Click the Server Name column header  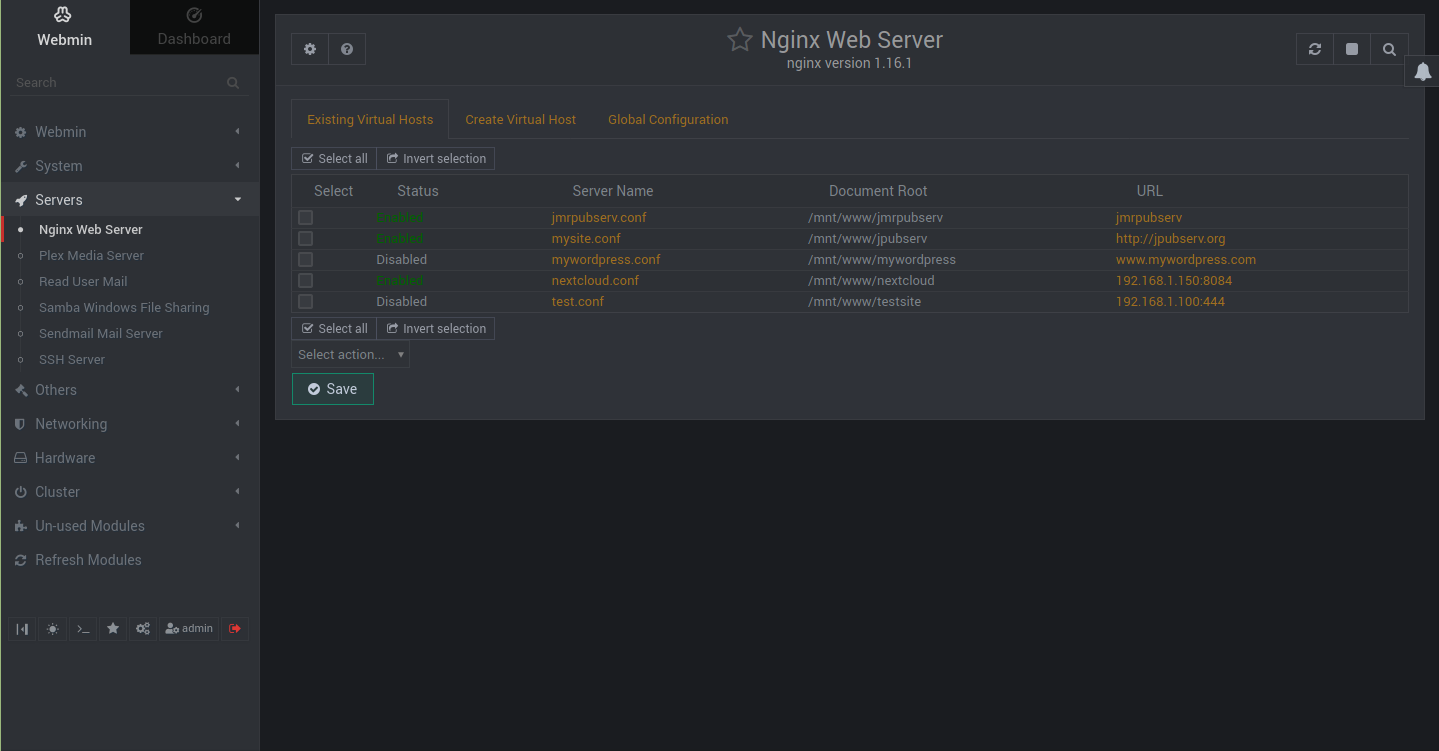[x=613, y=191]
